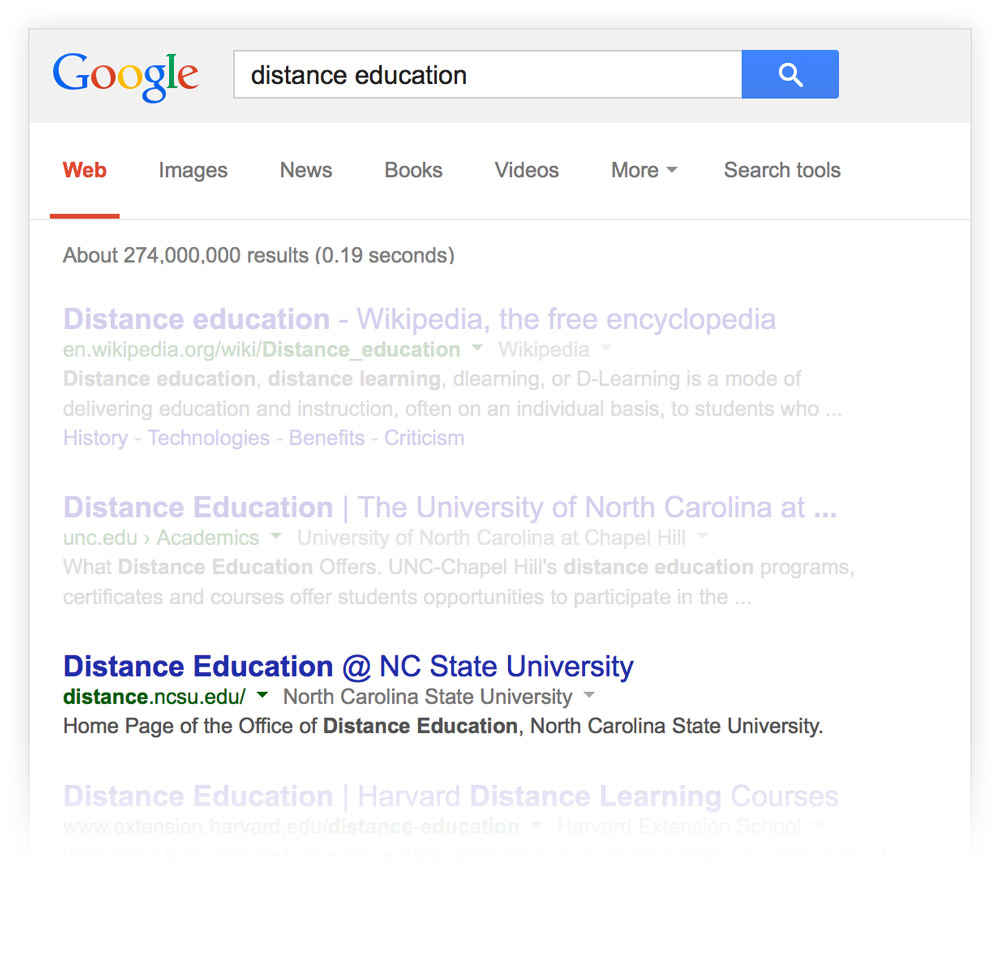Open the Harvard Distance Learning Courses result
The width and height of the screenshot is (1000, 964).
(x=451, y=796)
